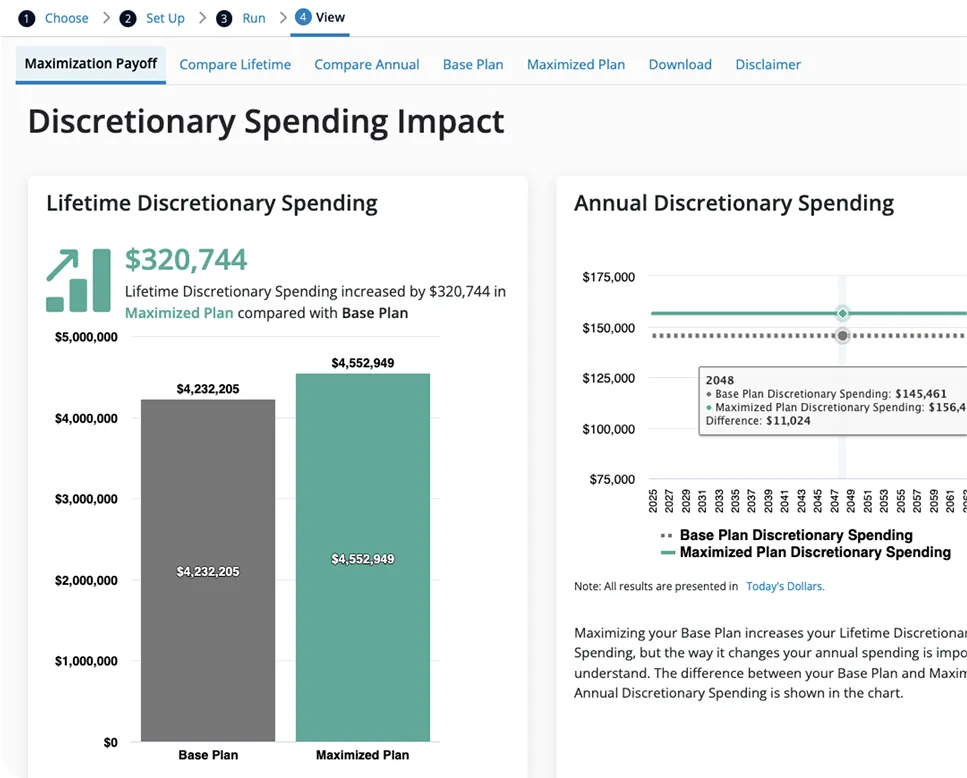The height and width of the screenshot is (778, 967).
Task: Click the Base Plan x-axis label
Action: (208, 755)
